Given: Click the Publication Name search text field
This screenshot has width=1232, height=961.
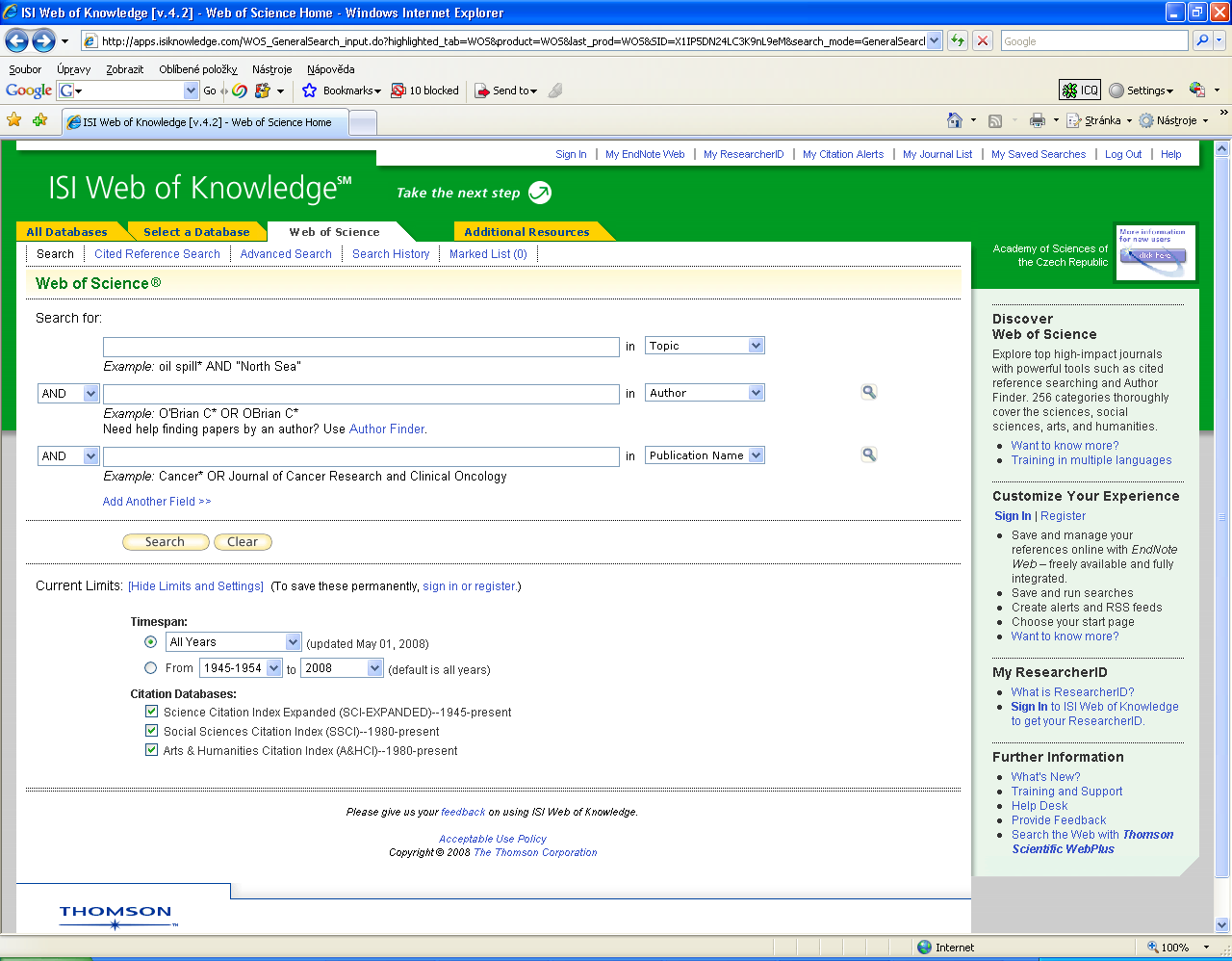Looking at the screenshot, I should 361,456.
